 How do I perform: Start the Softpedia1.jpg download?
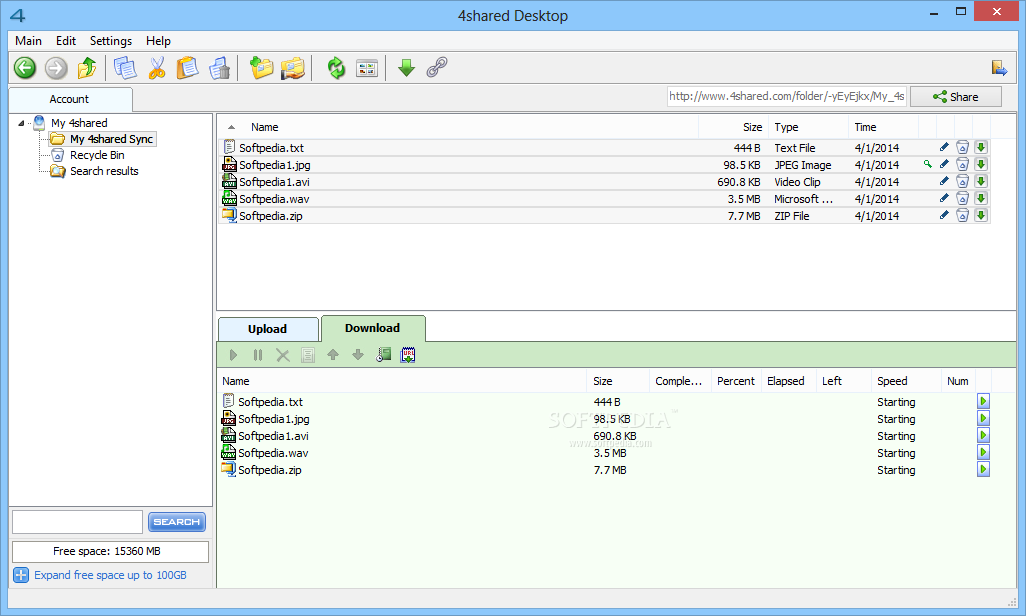[983, 418]
